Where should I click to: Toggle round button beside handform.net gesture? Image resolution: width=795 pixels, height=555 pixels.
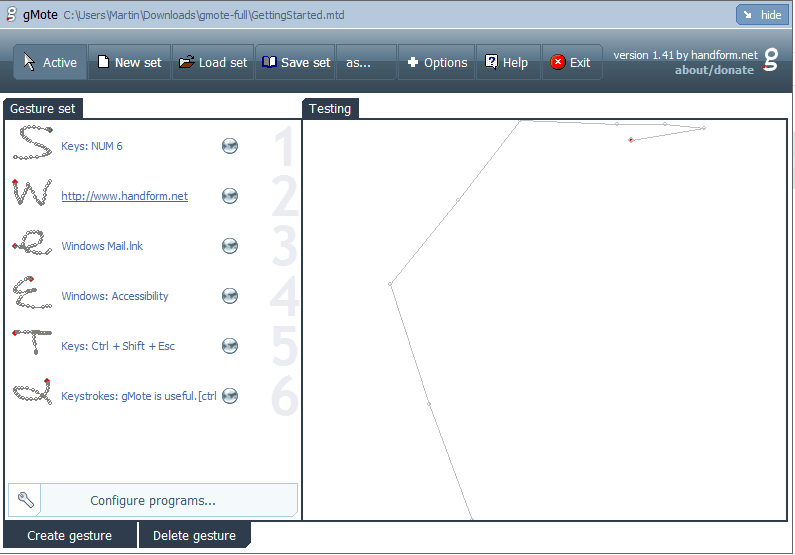click(x=230, y=196)
